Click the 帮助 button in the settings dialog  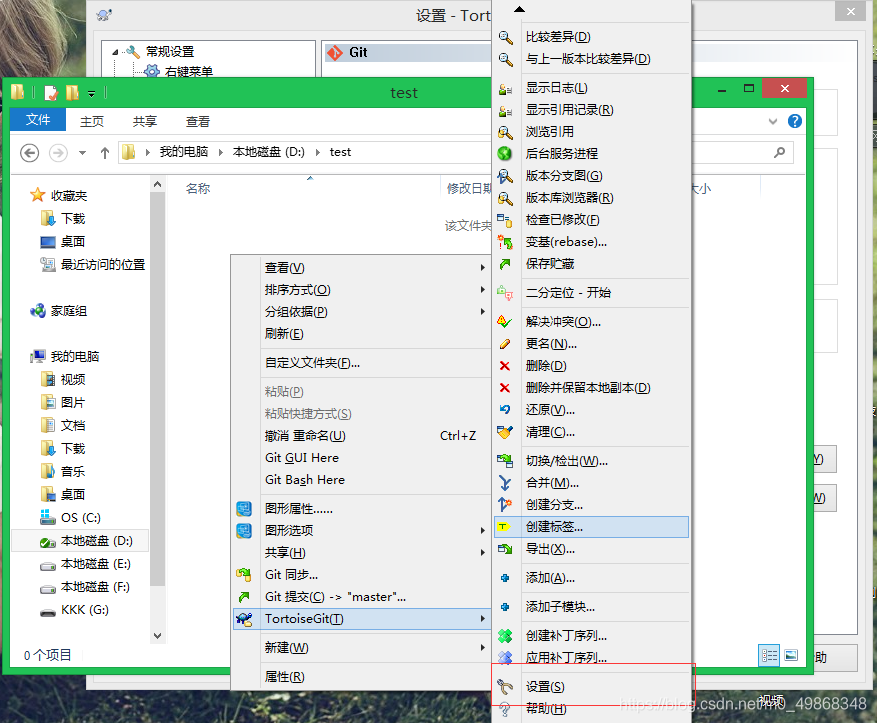pos(838,657)
